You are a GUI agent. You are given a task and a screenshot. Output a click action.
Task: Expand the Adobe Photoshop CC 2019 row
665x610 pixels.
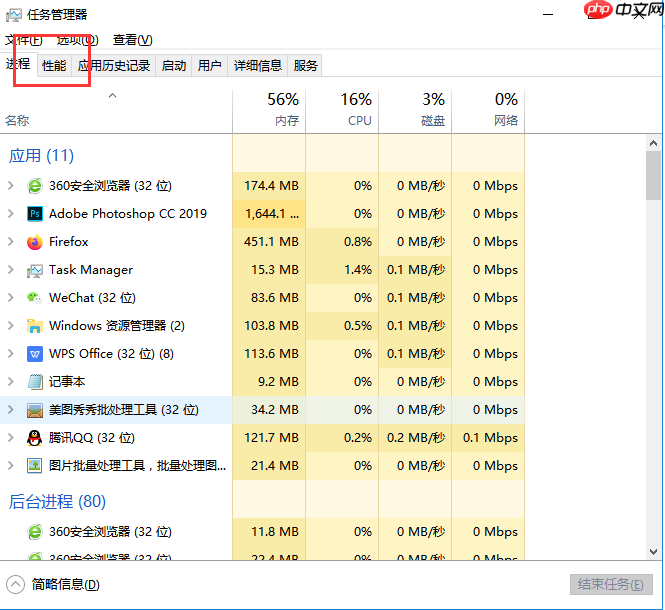point(11,214)
